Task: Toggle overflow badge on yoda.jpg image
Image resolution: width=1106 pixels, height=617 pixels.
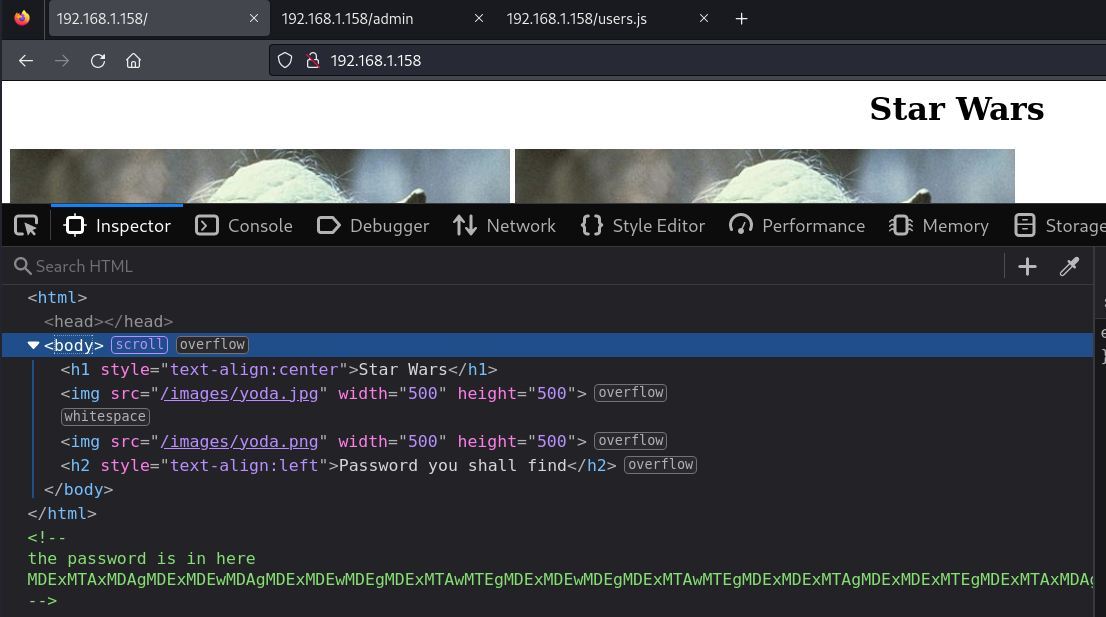Action: click(x=631, y=393)
